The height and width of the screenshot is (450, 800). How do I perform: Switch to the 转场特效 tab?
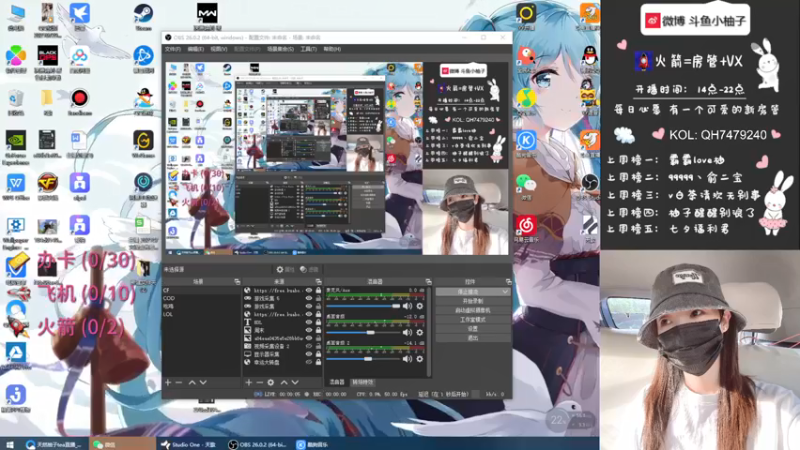pyautogui.click(x=363, y=382)
